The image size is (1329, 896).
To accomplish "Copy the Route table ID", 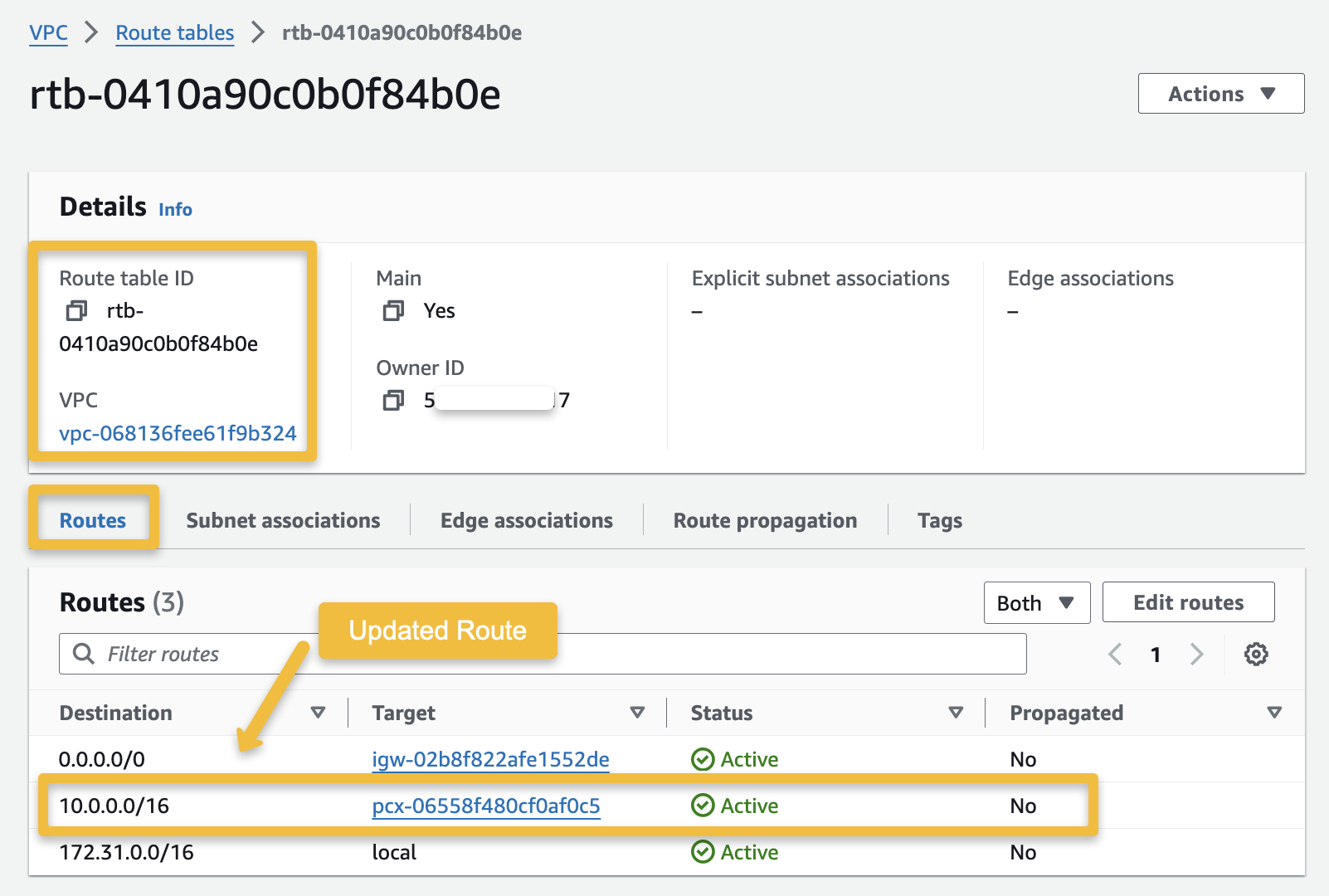I will click(x=78, y=311).
